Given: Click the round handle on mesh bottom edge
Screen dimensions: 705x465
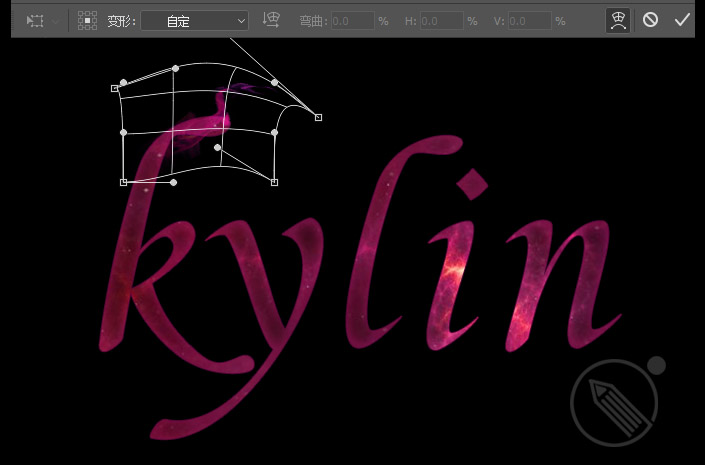Looking at the screenshot, I should tap(174, 182).
